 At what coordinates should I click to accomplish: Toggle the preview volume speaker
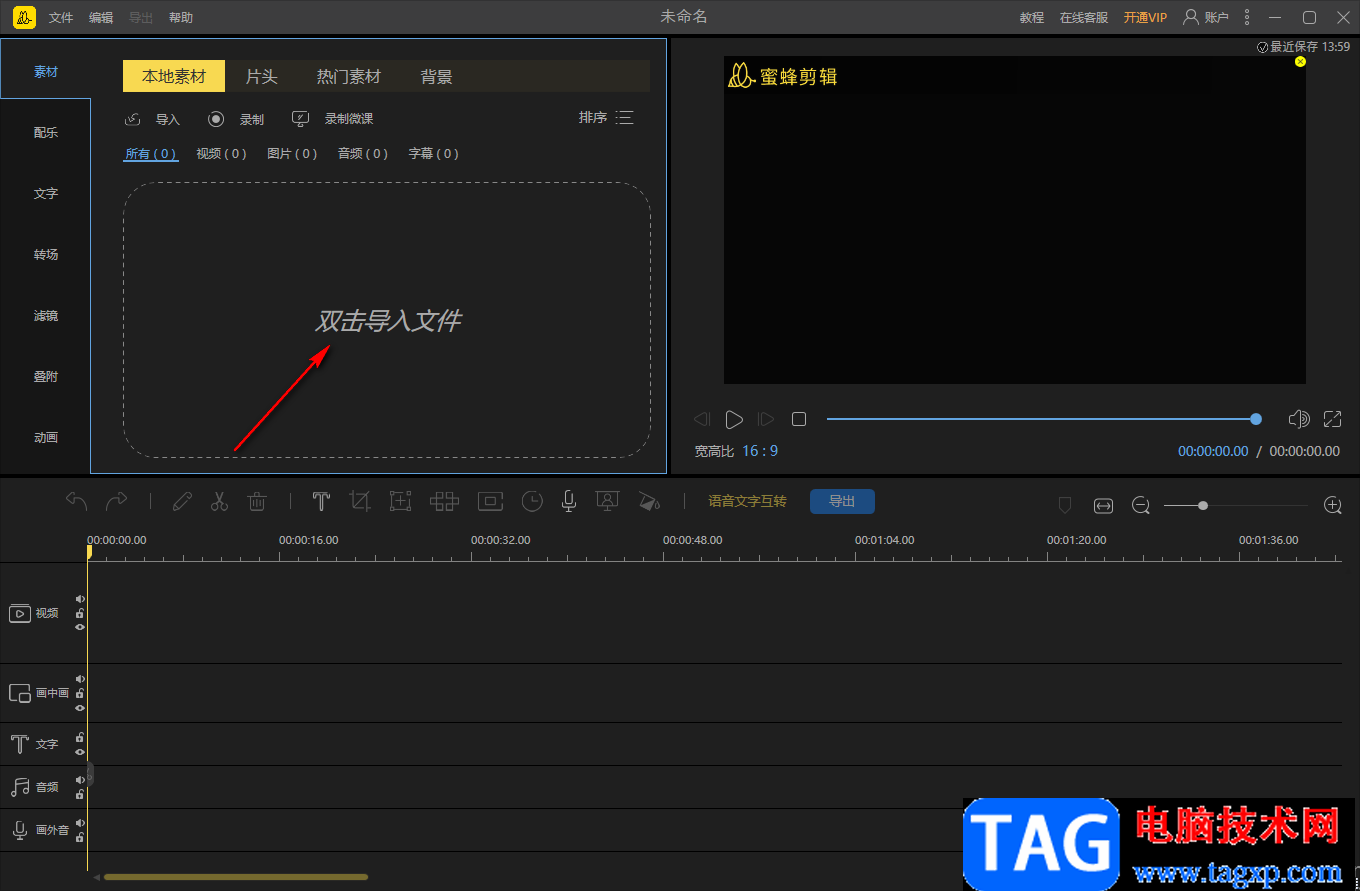(x=1299, y=419)
